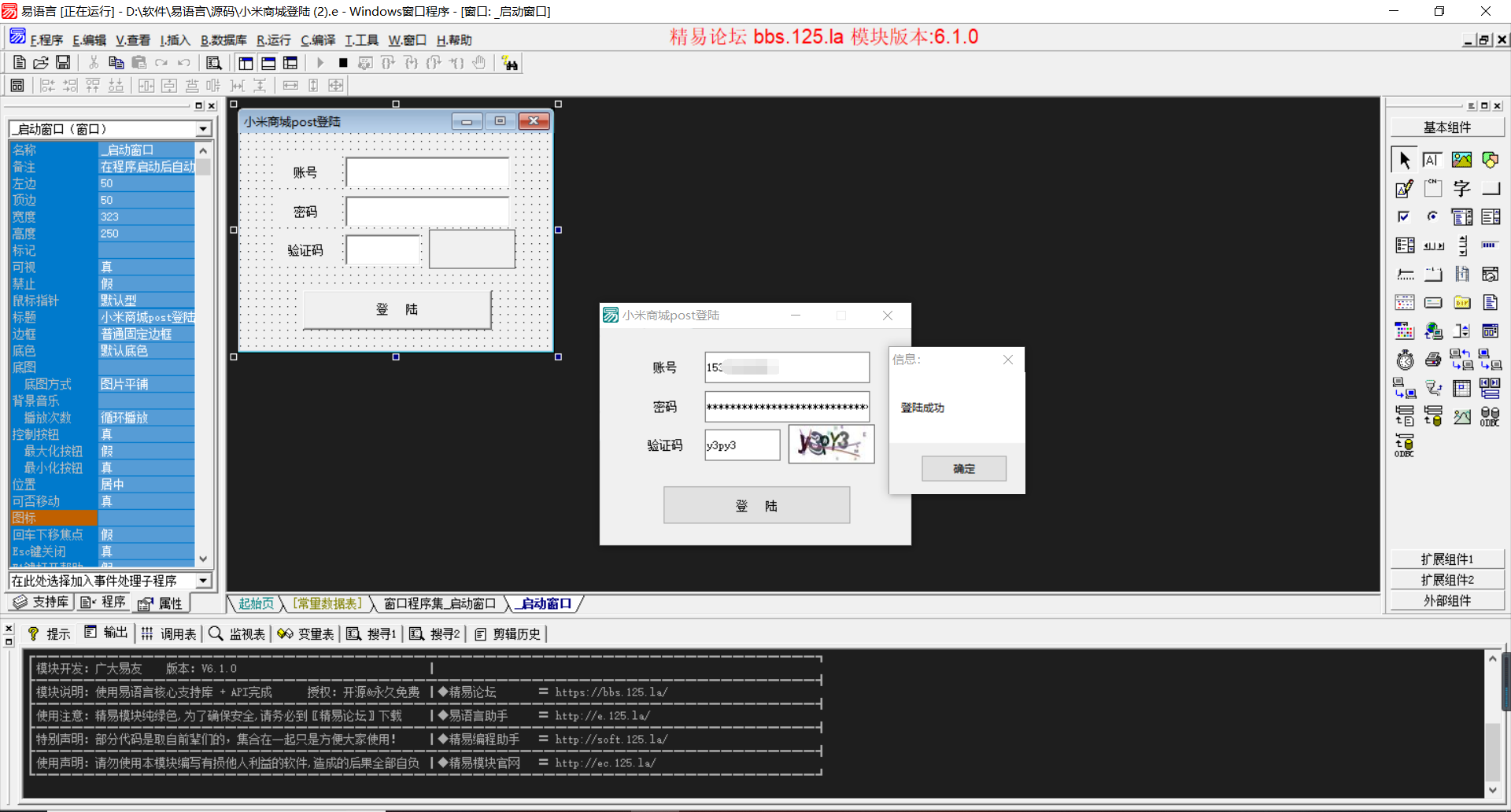Expand the 外部组件 component group

coord(1447,600)
